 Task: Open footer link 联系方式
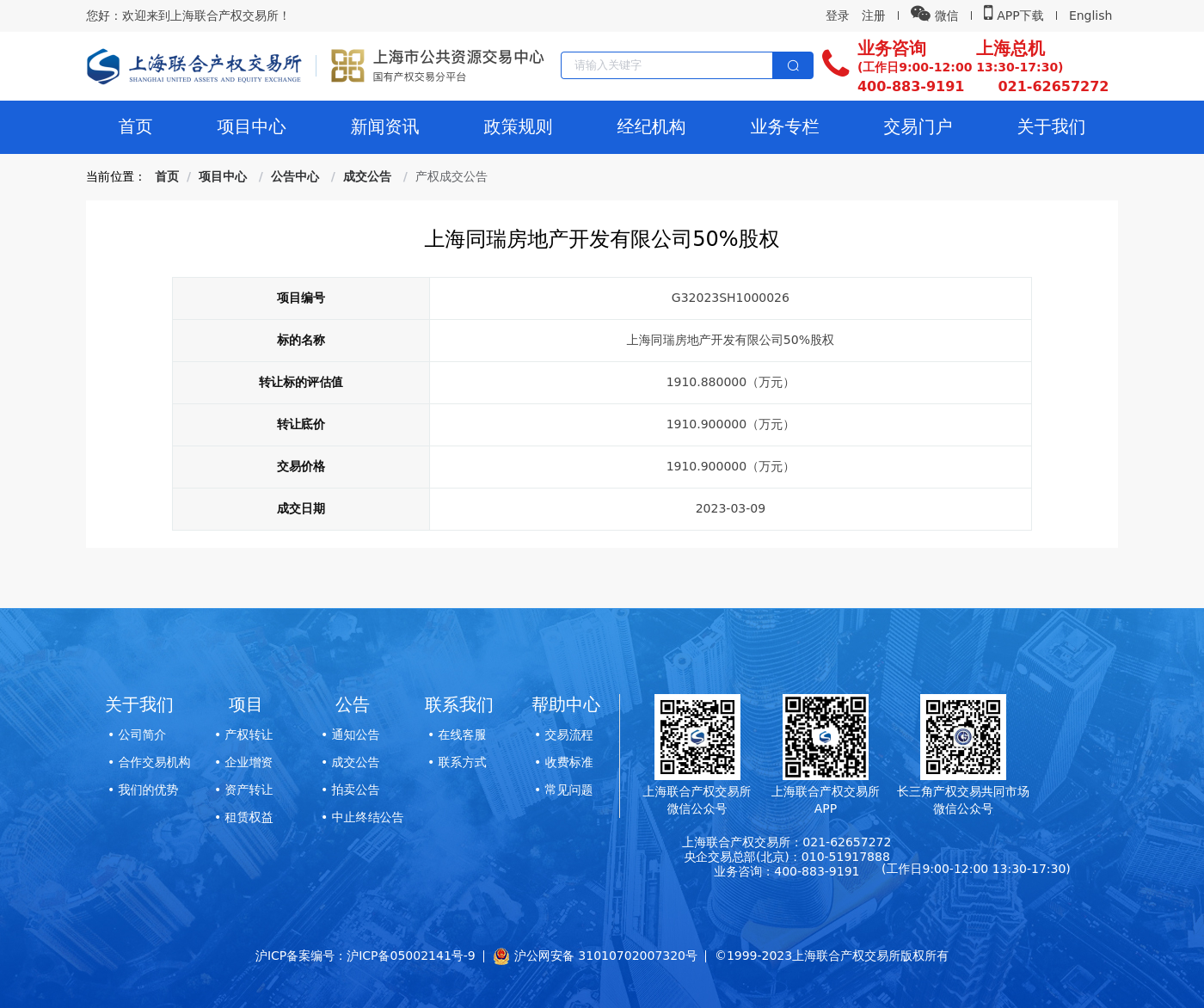[462, 762]
